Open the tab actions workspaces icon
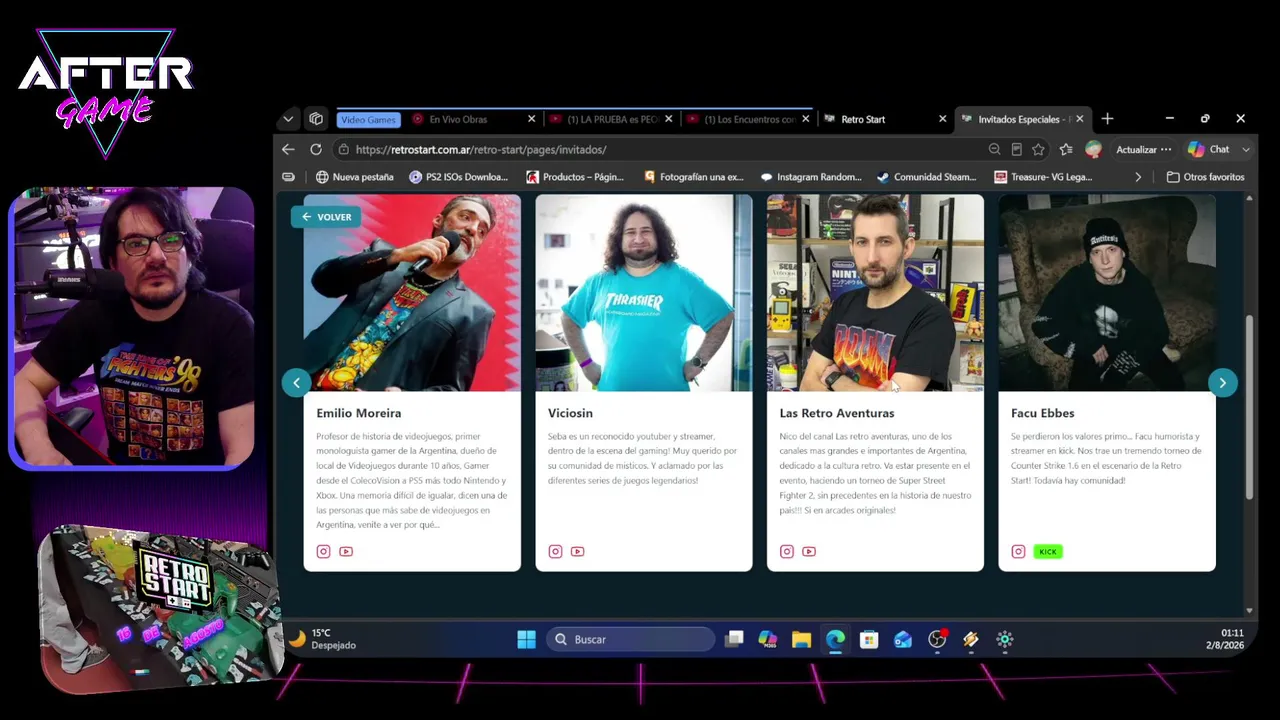Image resolution: width=1280 pixels, height=720 pixels. pyautogui.click(x=316, y=119)
